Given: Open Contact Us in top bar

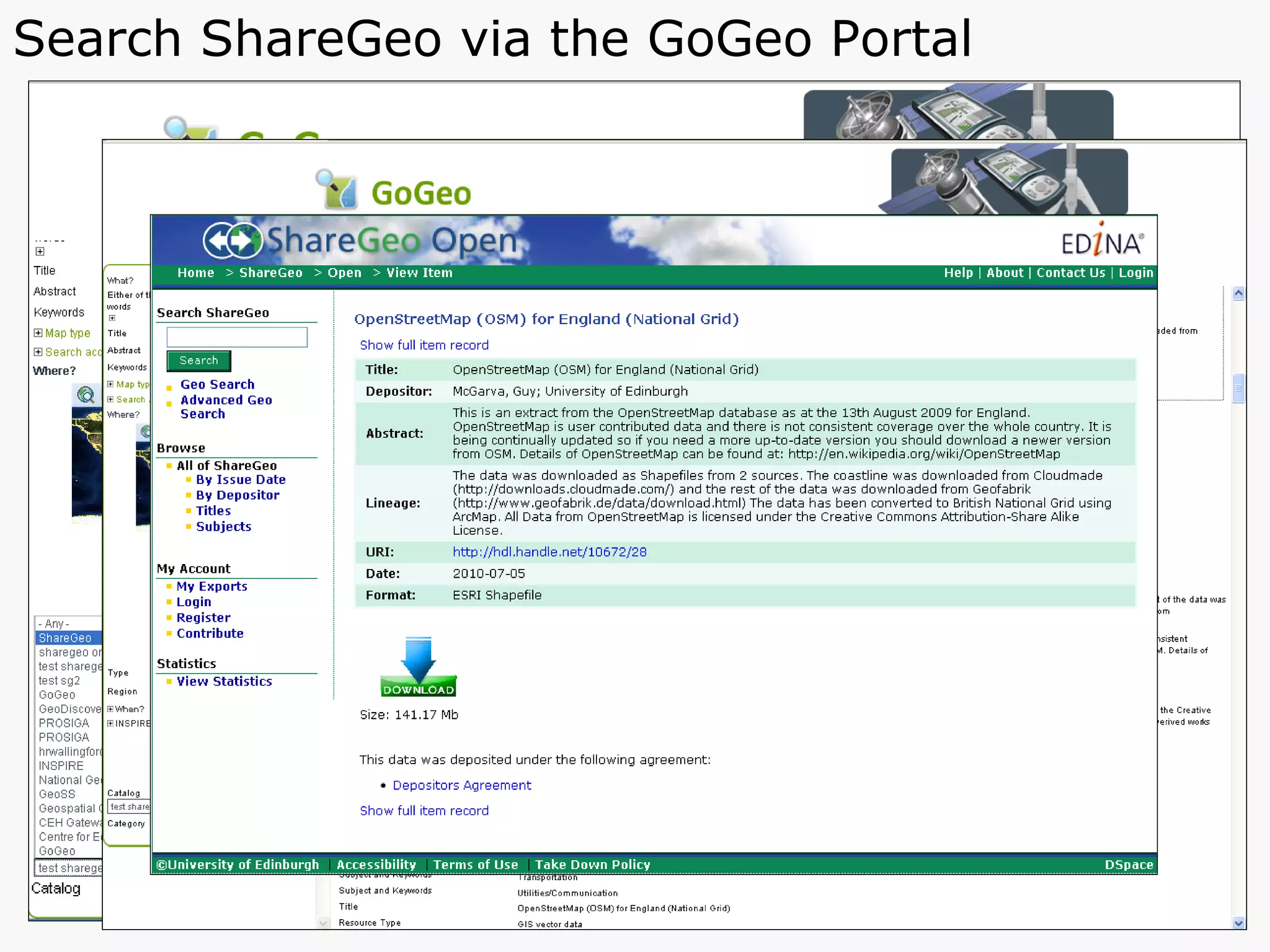Looking at the screenshot, I should coord(1070,273).
